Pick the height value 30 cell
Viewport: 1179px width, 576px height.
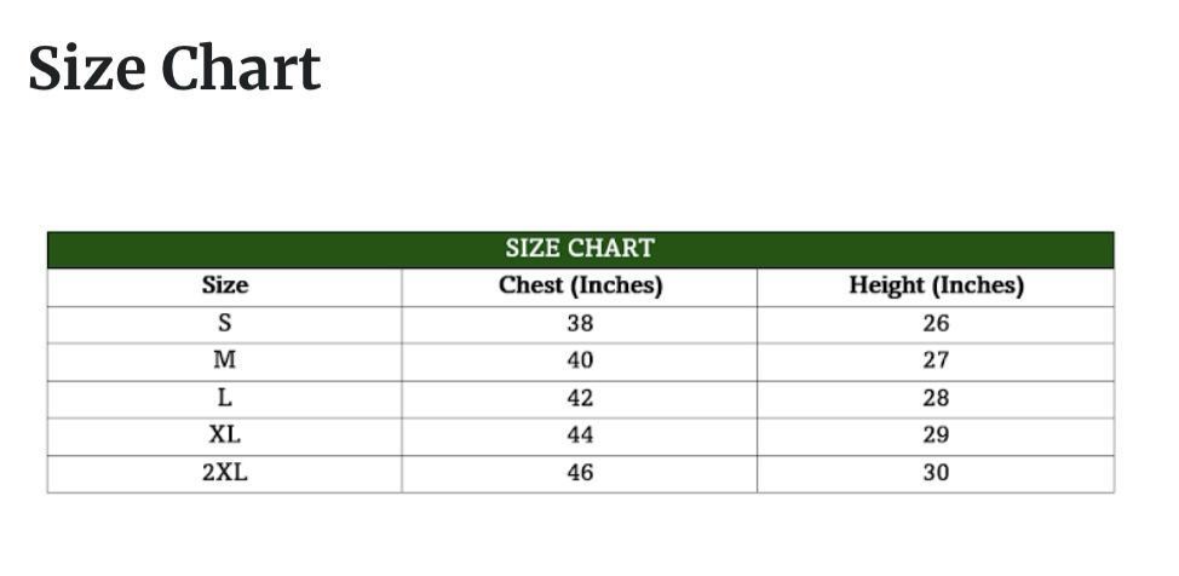pyautogui.click(x=936, y=473)
